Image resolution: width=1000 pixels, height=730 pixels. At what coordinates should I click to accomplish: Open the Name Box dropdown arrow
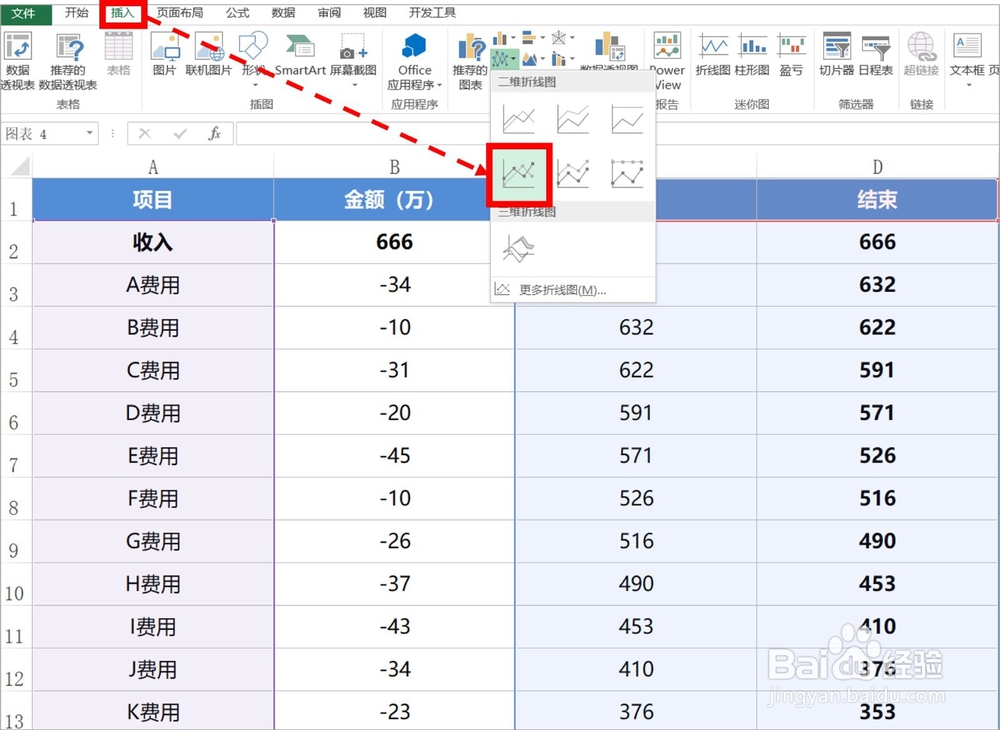pyautogui.click(x=90, y=133)
